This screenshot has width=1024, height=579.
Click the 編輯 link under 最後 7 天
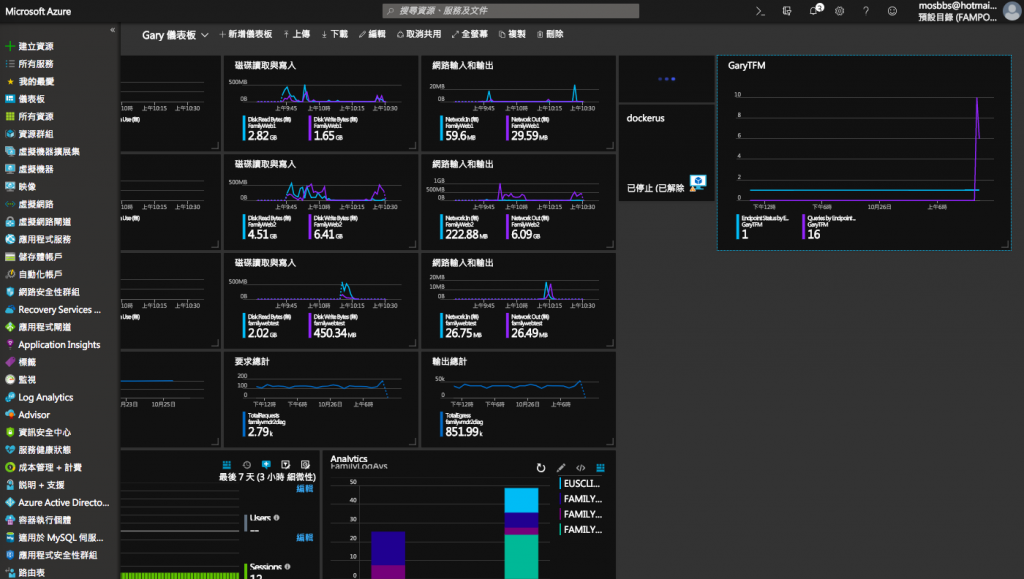tap(305, 489)
